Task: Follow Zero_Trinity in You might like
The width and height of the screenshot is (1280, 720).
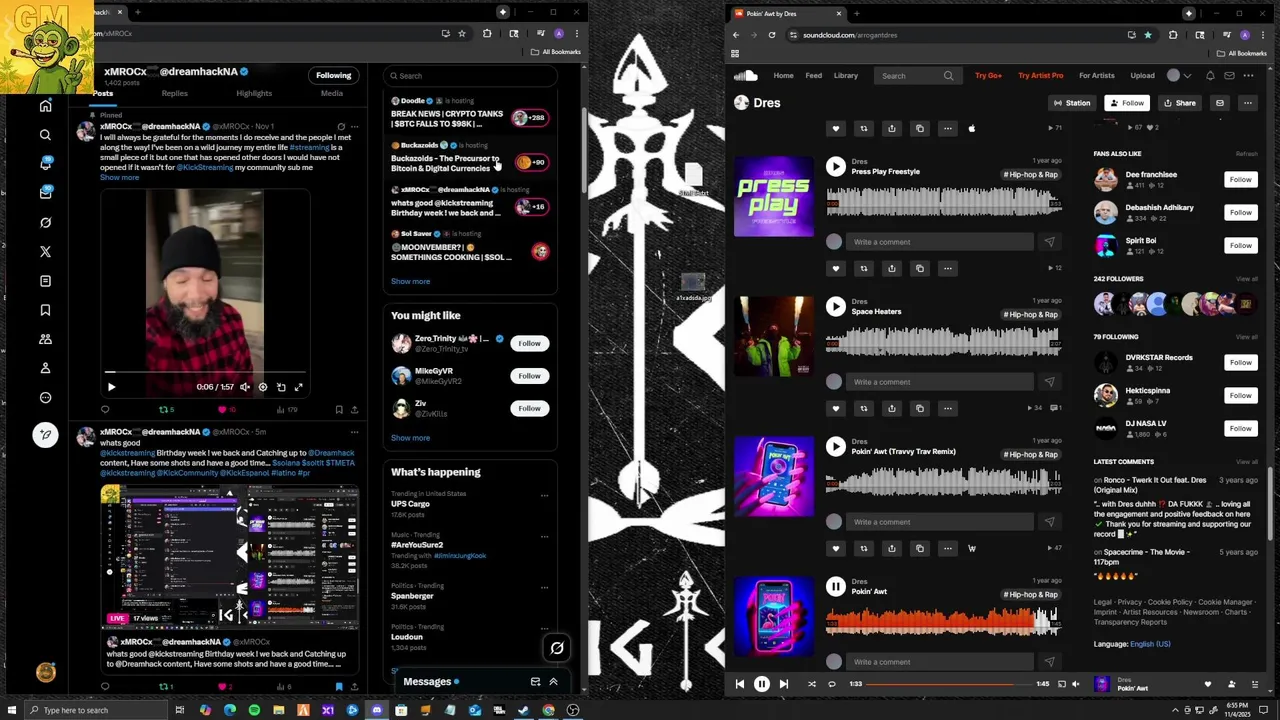Action: [x=529, y=343]
